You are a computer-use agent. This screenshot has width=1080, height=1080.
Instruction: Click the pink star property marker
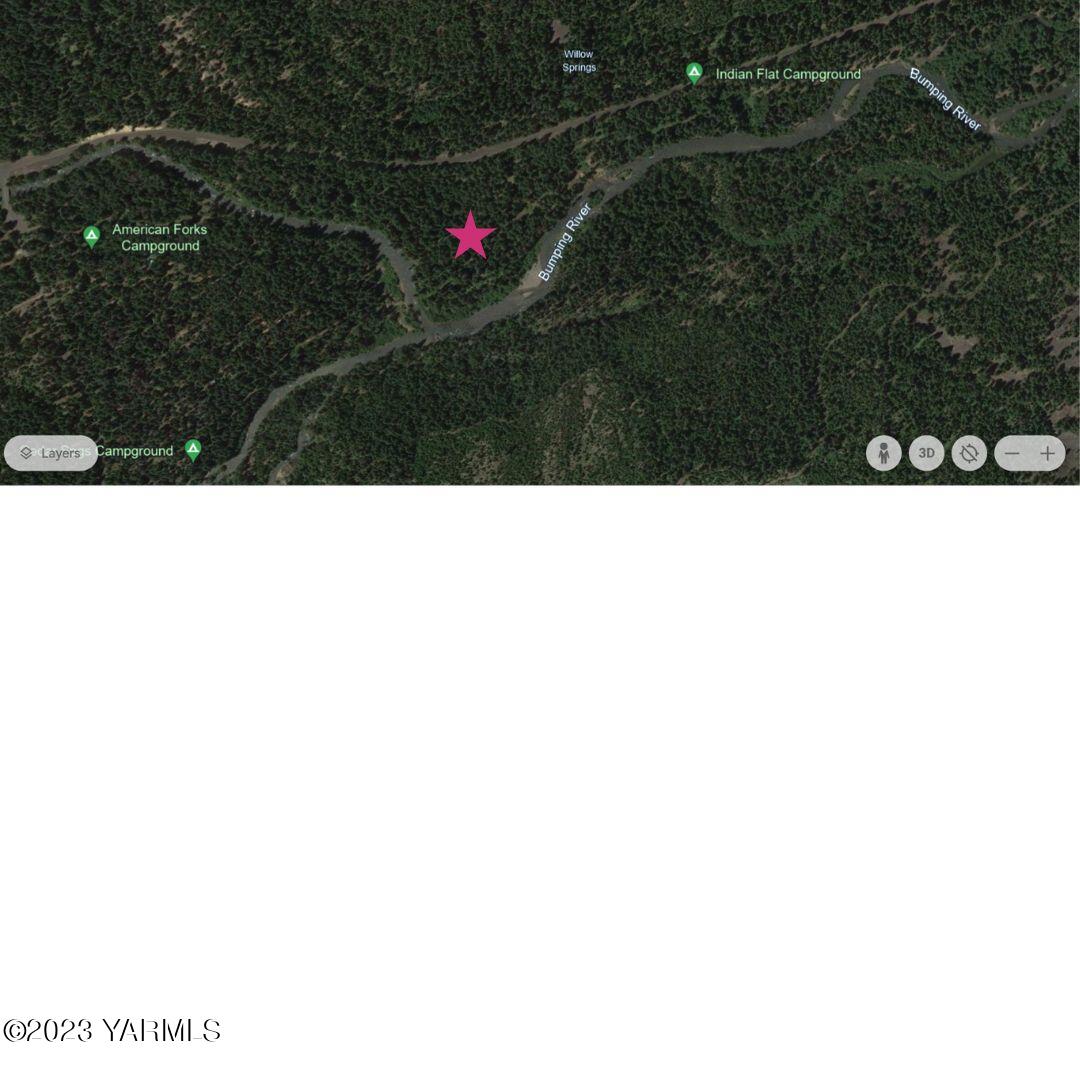pos(470,236)
